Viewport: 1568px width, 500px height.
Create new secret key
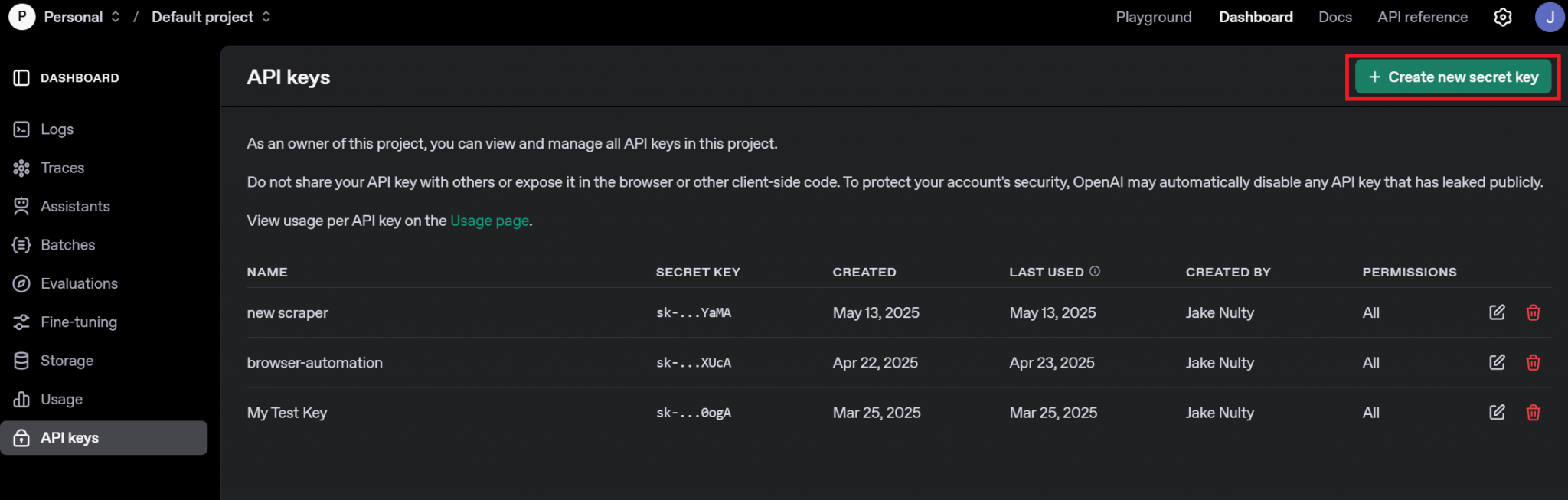1452,77
